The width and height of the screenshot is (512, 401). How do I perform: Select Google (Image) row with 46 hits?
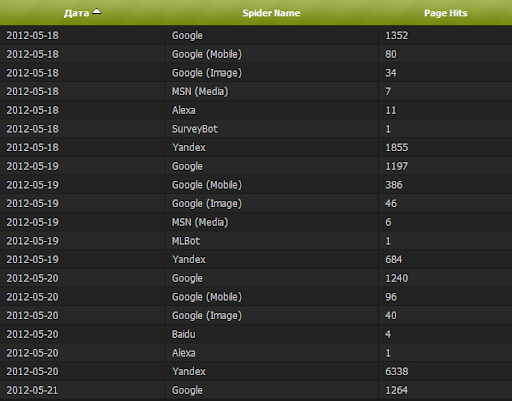256,204
